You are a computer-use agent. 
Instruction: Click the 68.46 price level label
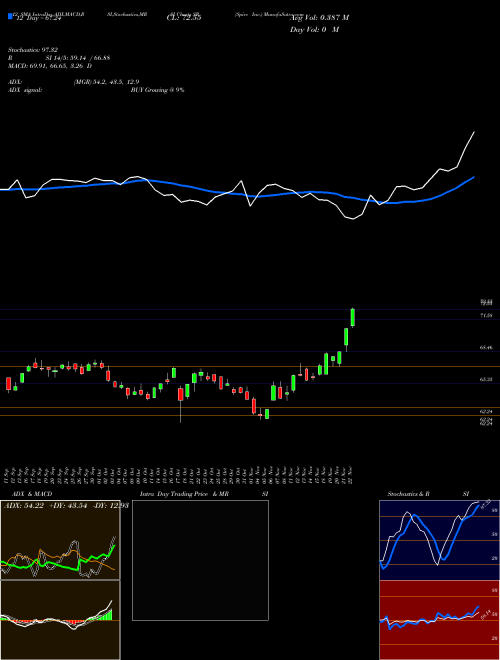click(x=486, y=348)
